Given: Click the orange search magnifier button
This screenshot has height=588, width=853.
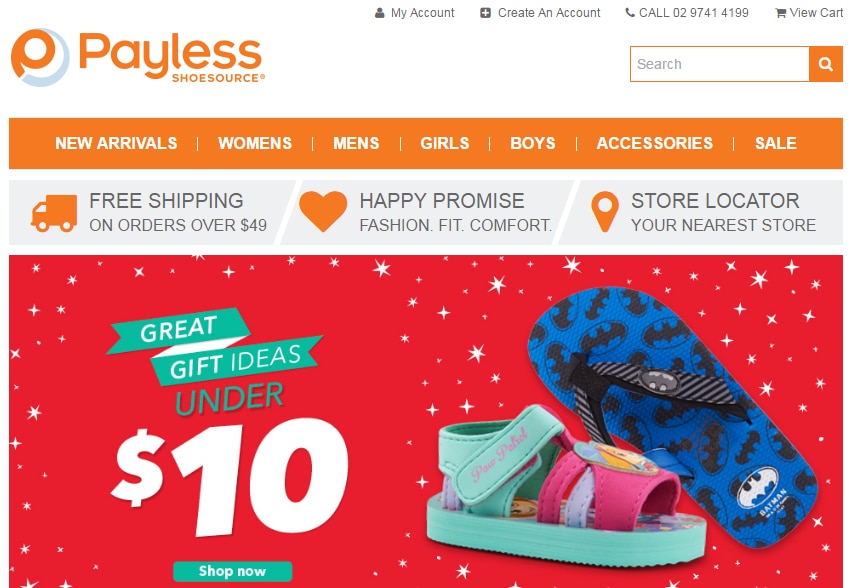Looking at the screenshot, I should pyautogui.click(x=826, y=64).
